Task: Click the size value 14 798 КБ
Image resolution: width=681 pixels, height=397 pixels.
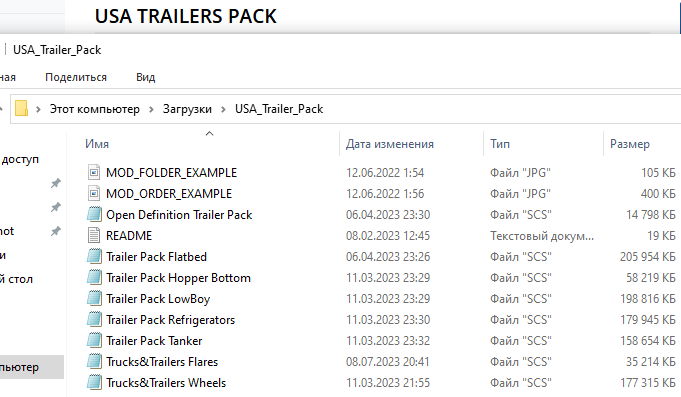Action: click(651, 215)
